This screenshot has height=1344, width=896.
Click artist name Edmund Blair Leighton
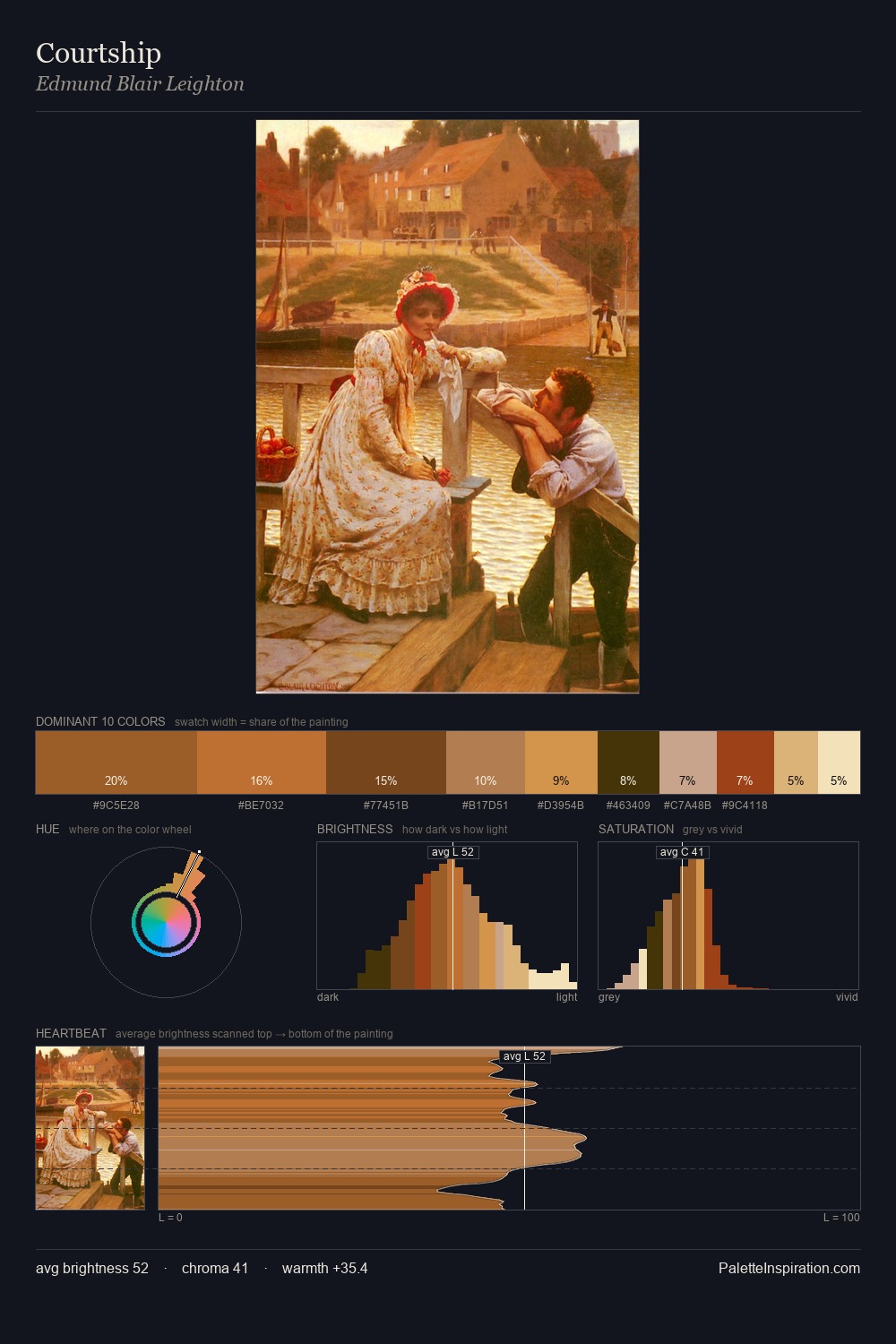pos(140,84)
